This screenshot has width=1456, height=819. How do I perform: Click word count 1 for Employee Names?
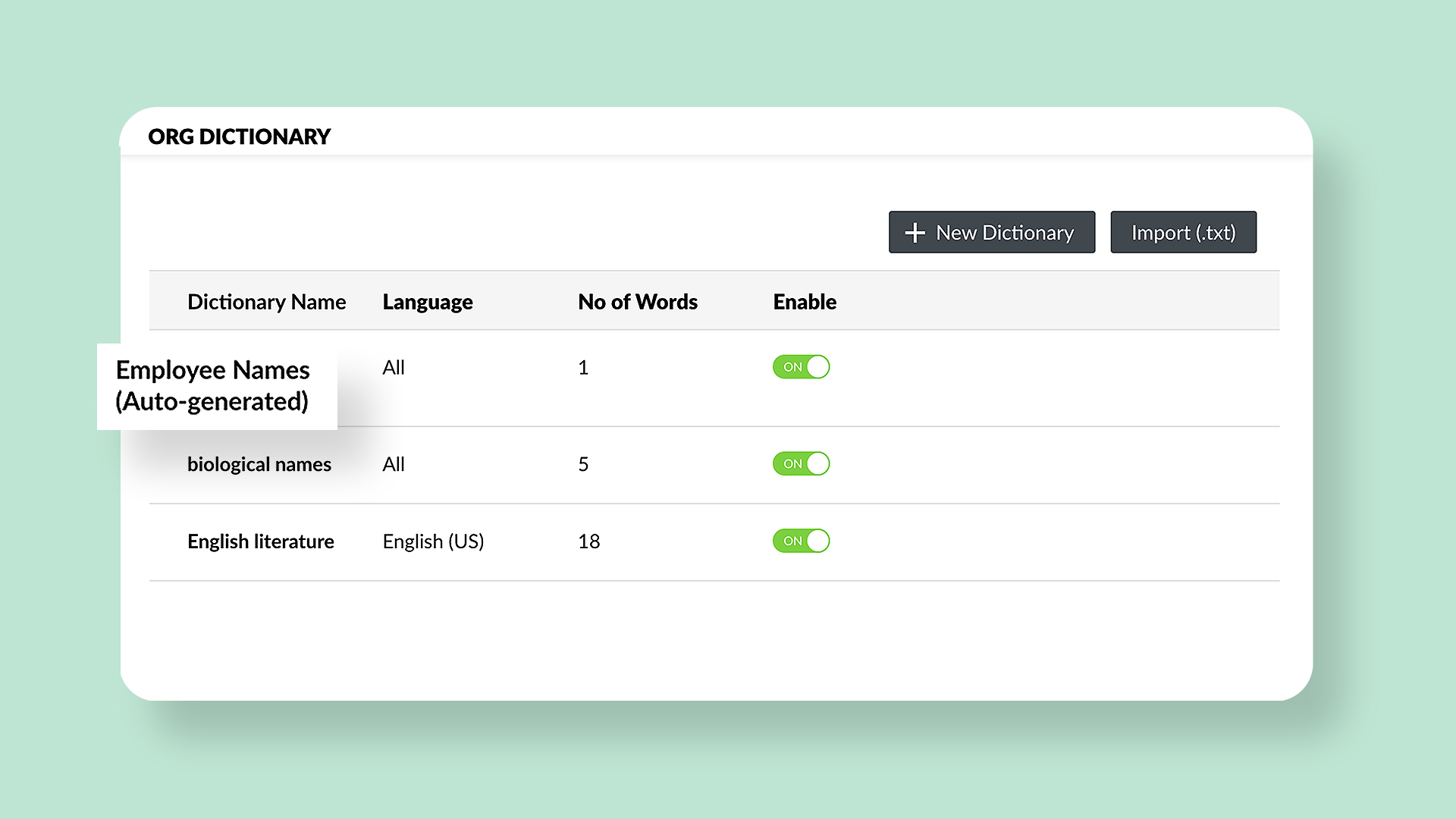583,368
